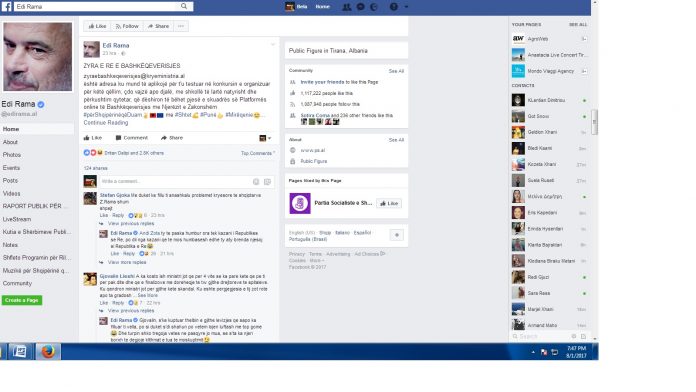Like the Edi Rama page
Screen dimensions: 696x392
pyautogui.click(x=97, y=26)
